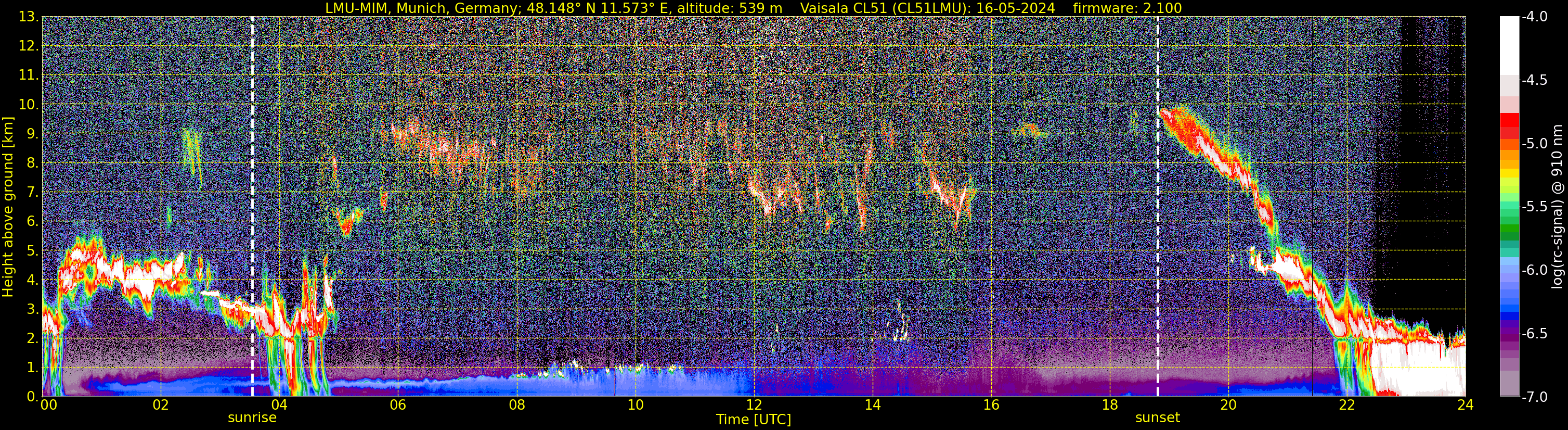Click the '-7.0' colorbar label
The height and width of the screenshot is (430, 1568).
coord(1534,397)
